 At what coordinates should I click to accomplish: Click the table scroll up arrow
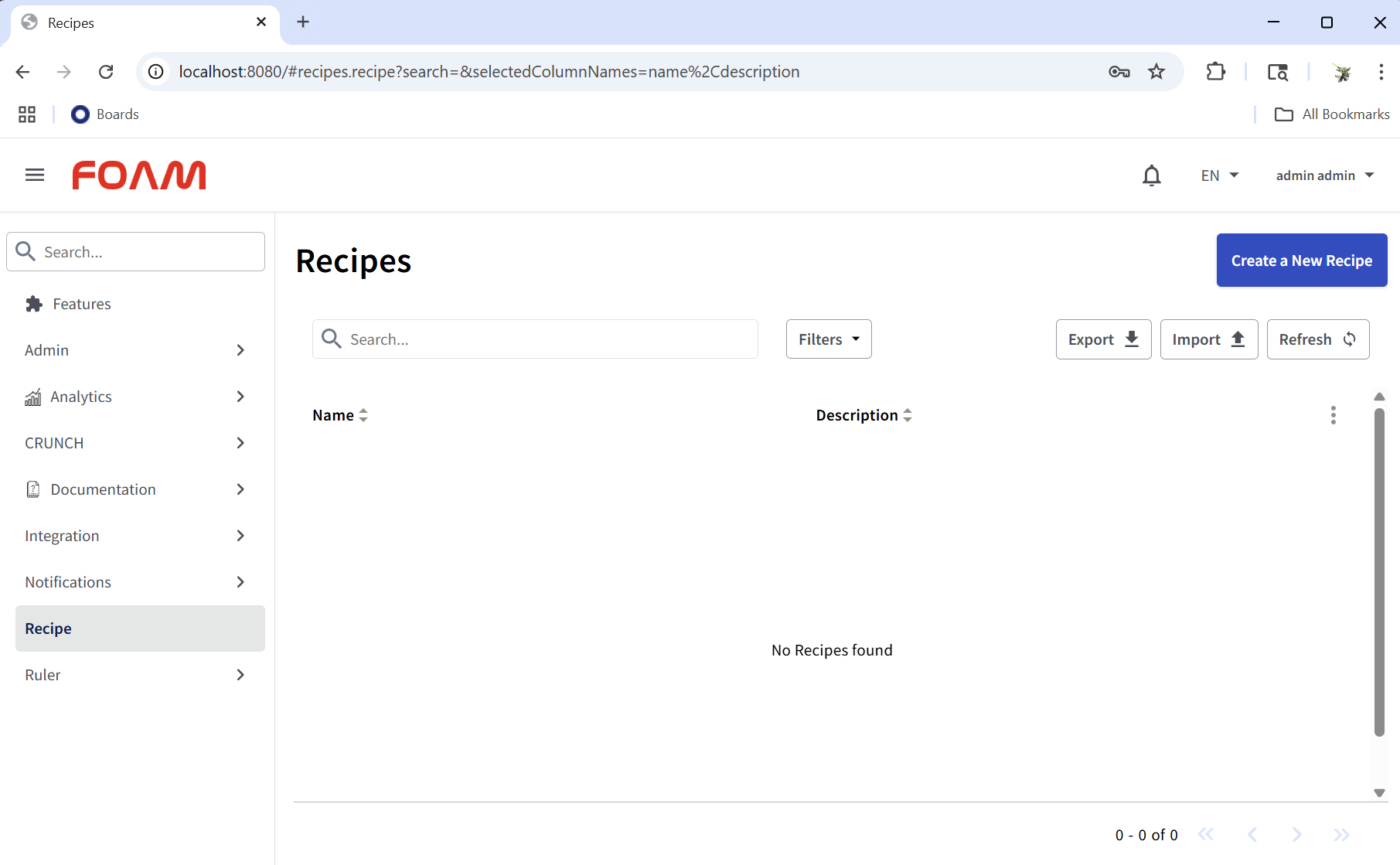tap(1379, 397)
